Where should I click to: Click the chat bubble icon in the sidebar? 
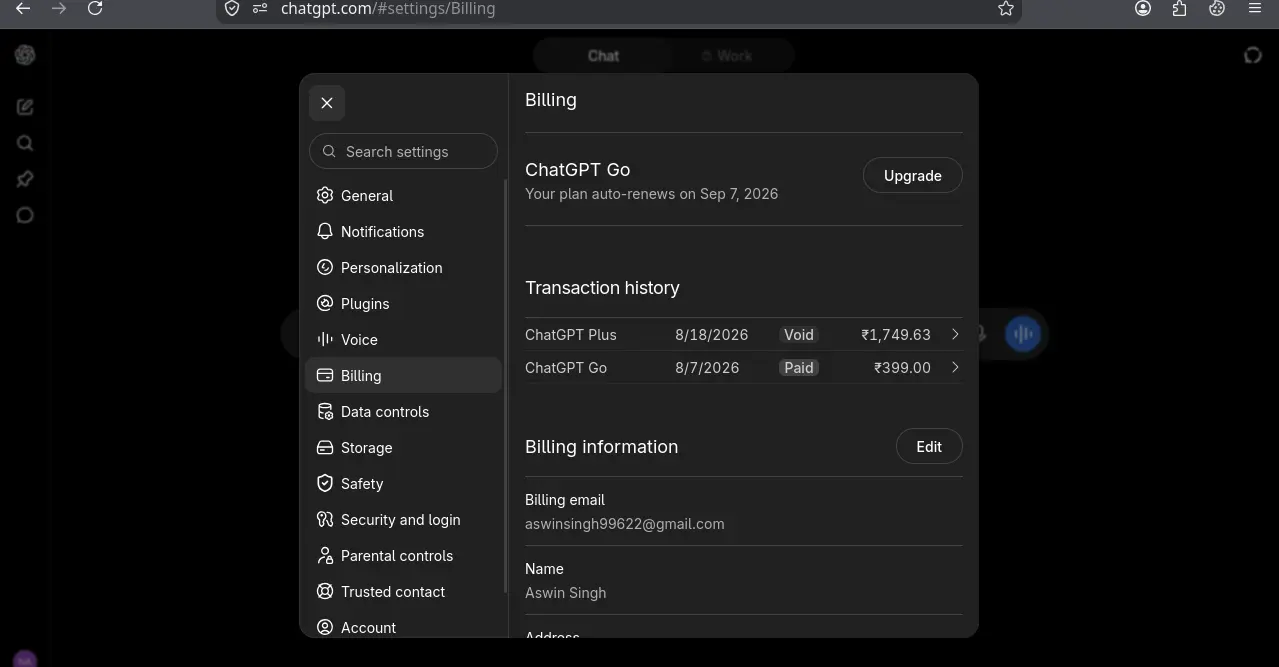click(25, 215)
